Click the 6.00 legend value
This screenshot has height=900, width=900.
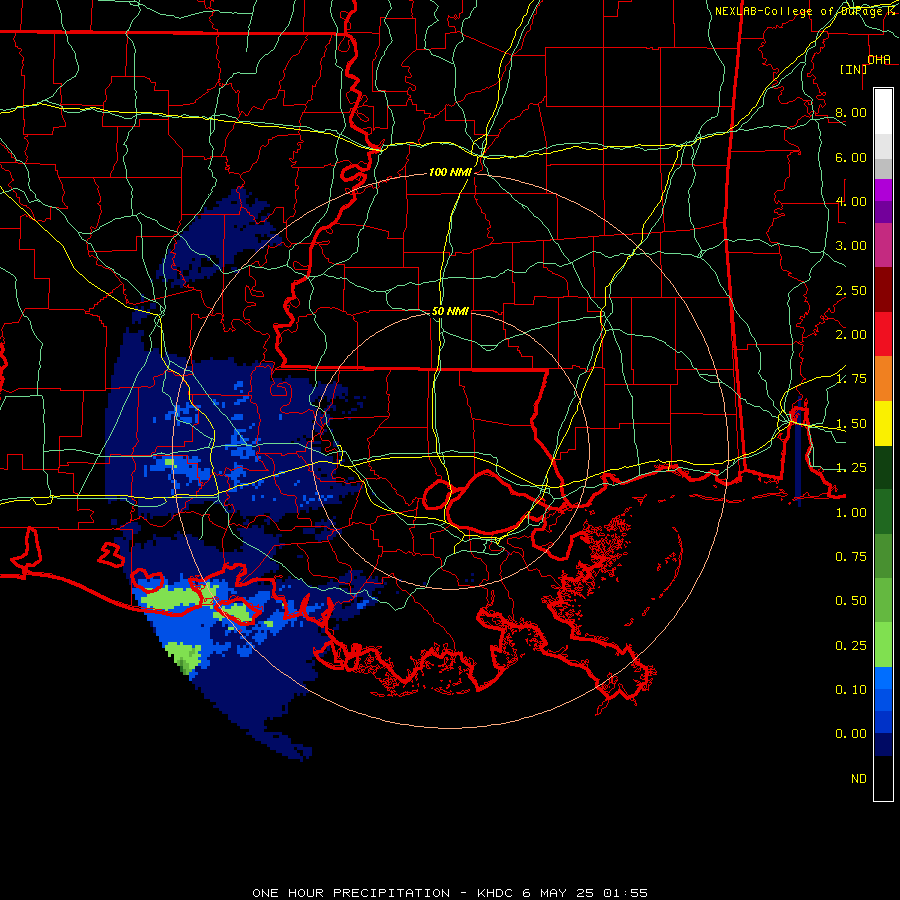tap(851, 157)
